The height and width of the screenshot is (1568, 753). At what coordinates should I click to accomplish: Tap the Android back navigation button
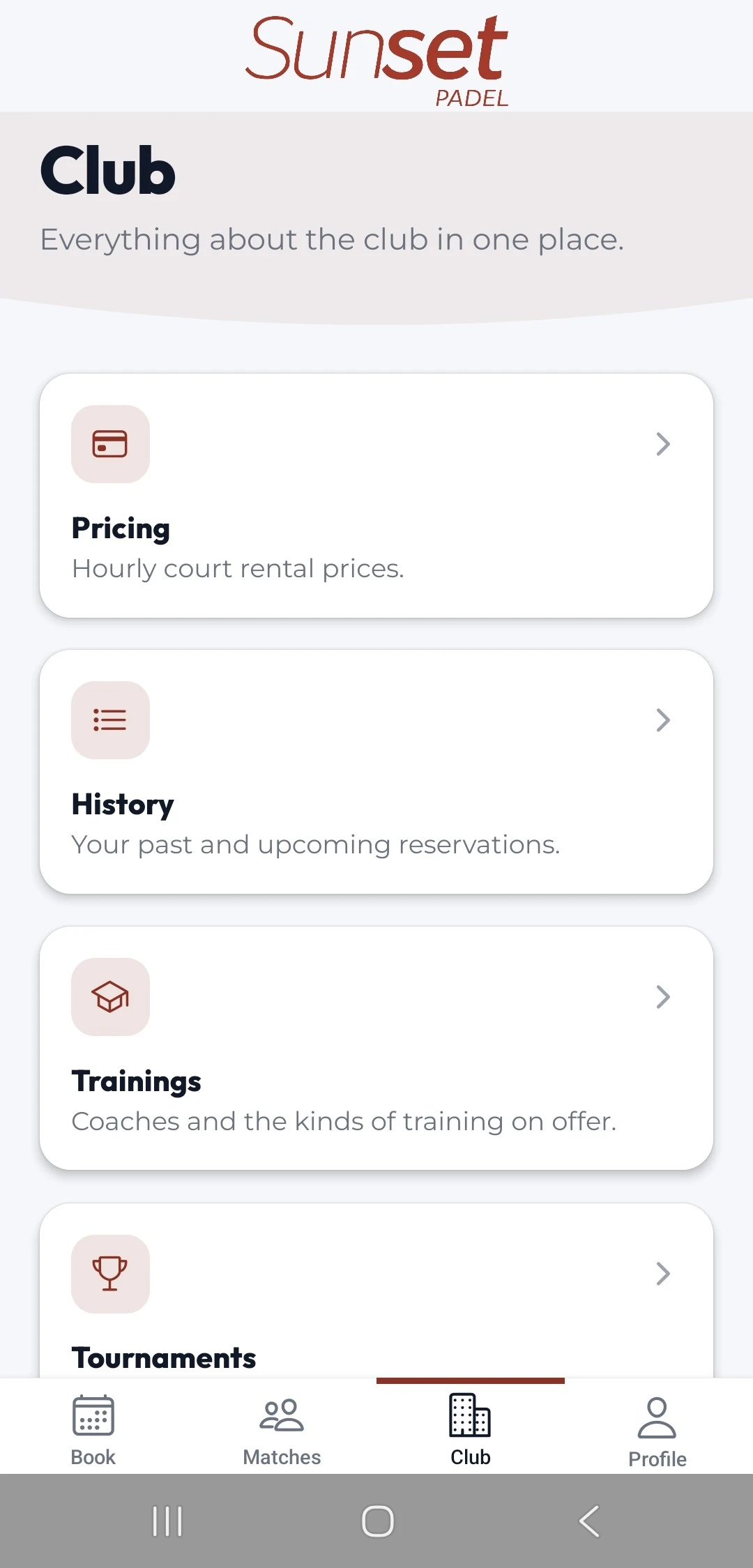tap(589, 1521)
